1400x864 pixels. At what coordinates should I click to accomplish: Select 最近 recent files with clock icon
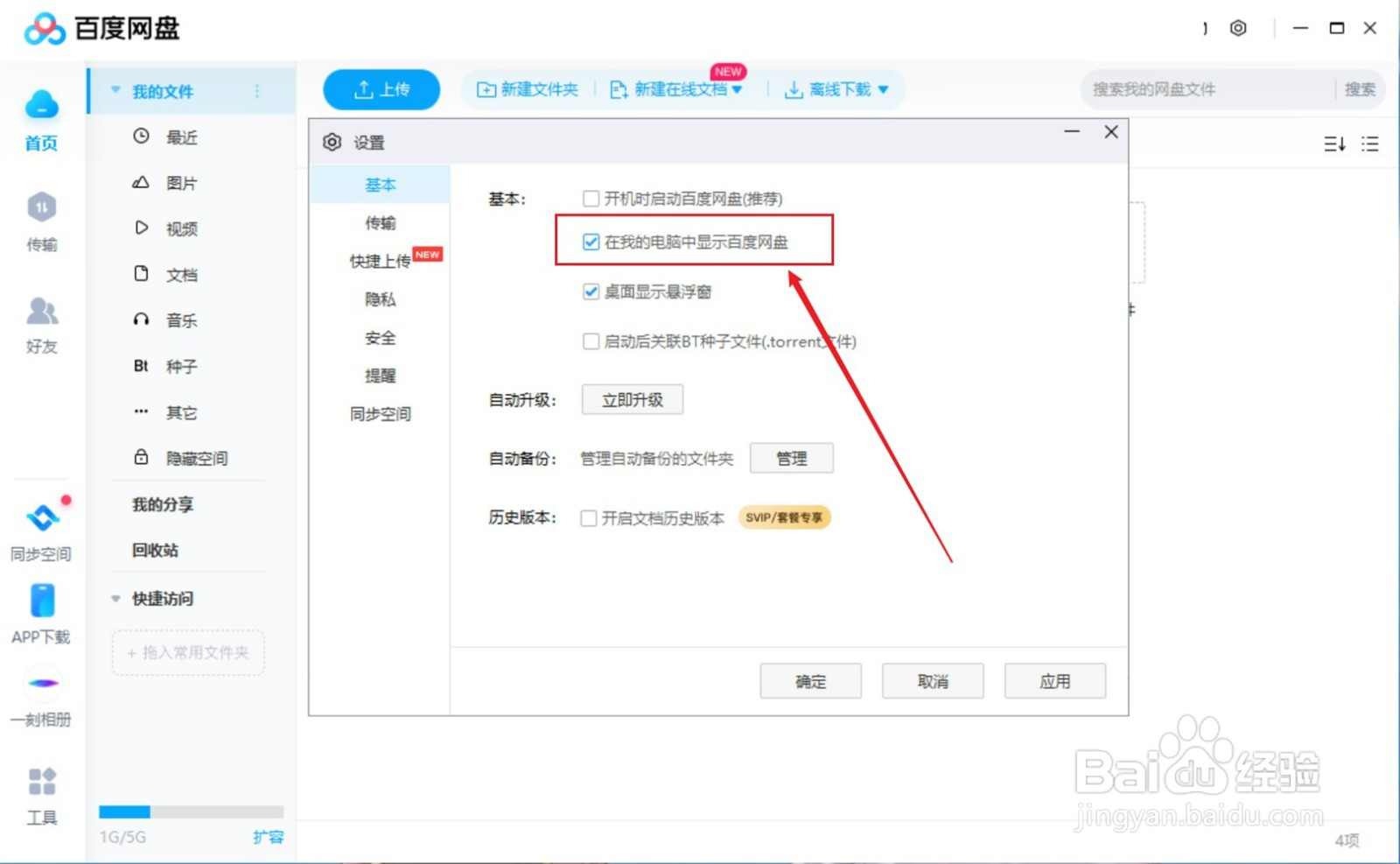pos(164,137)
